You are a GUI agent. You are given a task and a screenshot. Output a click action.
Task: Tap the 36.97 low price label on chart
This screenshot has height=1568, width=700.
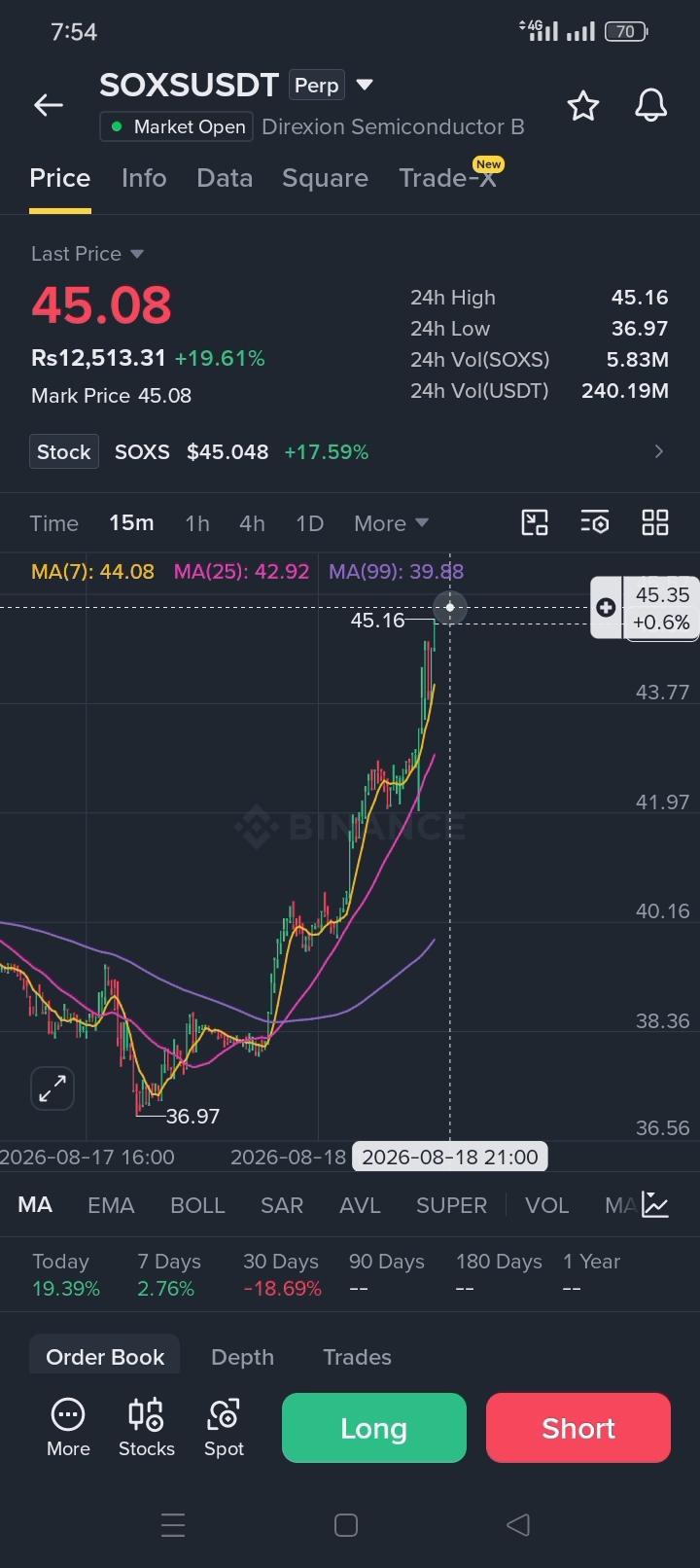pos(192,1116)
